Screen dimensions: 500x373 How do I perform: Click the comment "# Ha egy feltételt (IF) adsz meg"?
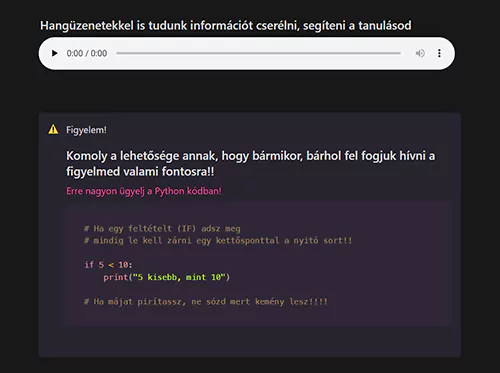162,229
